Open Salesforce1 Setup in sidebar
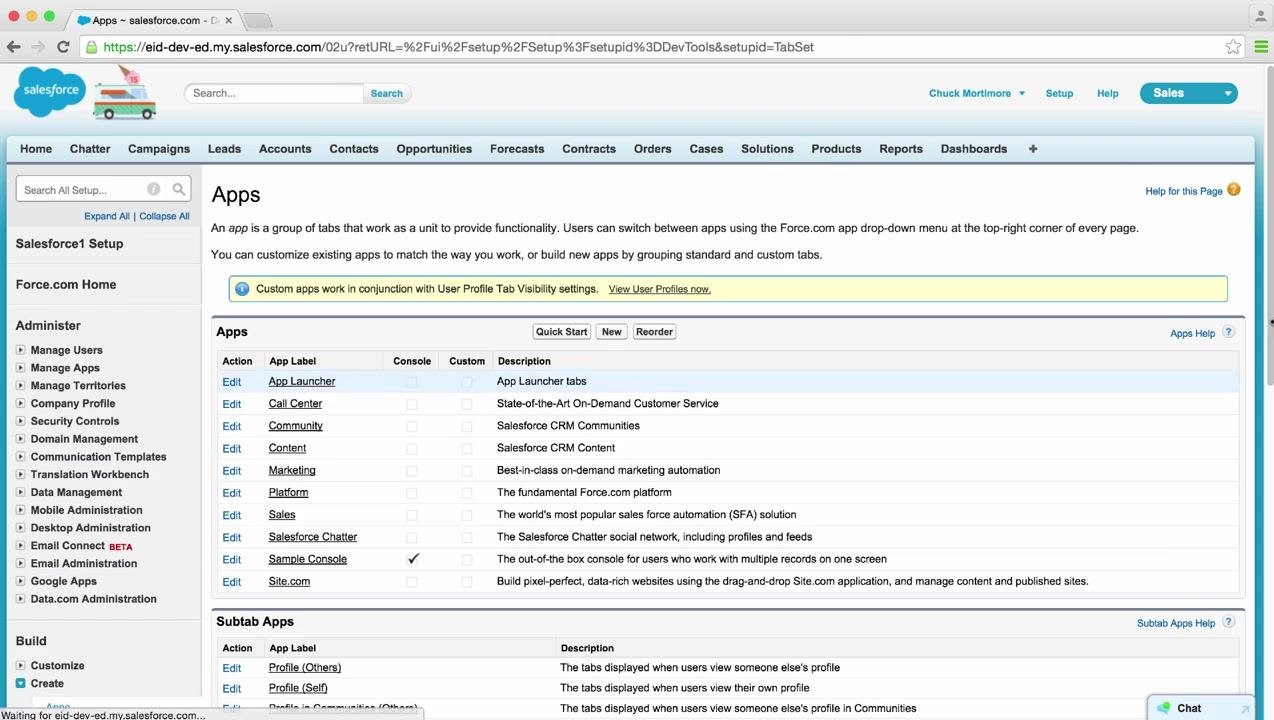 pos(69,244)
